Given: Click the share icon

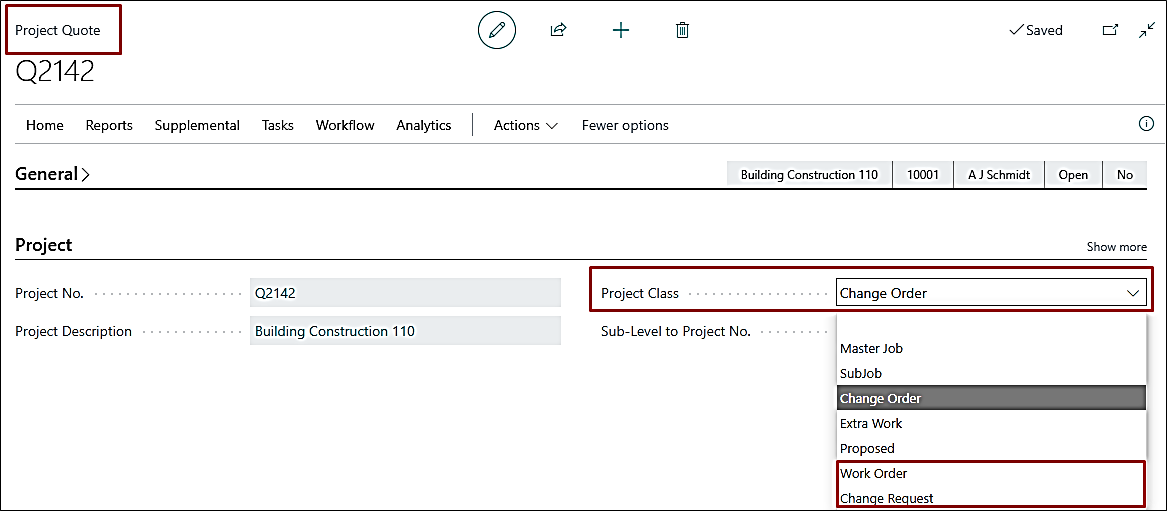Looking at the screenshot, I should click(558, 30).
